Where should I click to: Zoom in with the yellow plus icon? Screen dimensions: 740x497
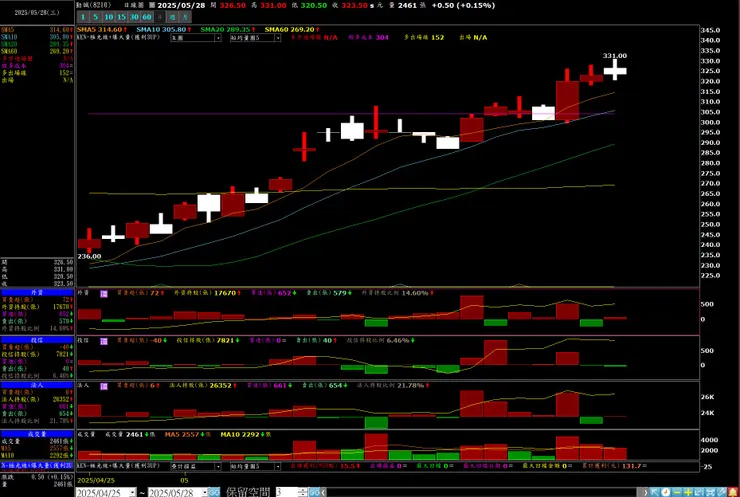pos(688,492)
